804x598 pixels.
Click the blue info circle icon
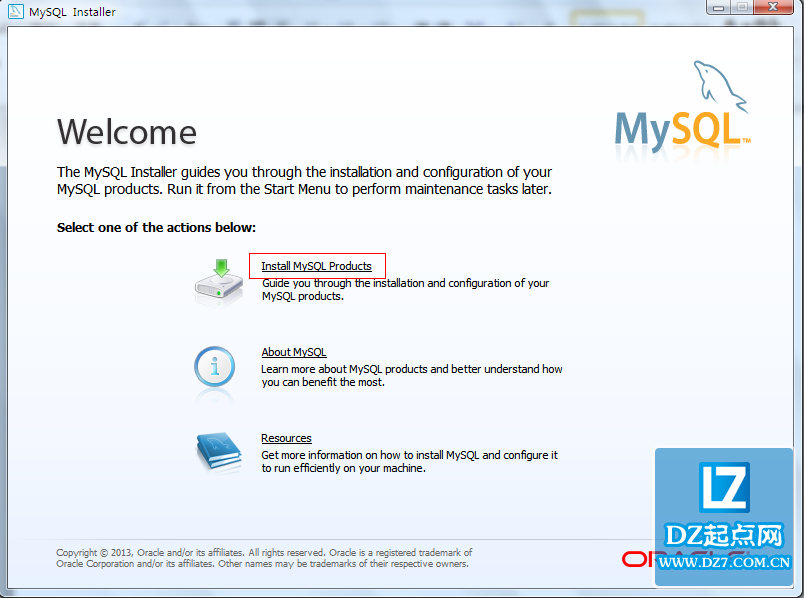[x=214, y=368]
